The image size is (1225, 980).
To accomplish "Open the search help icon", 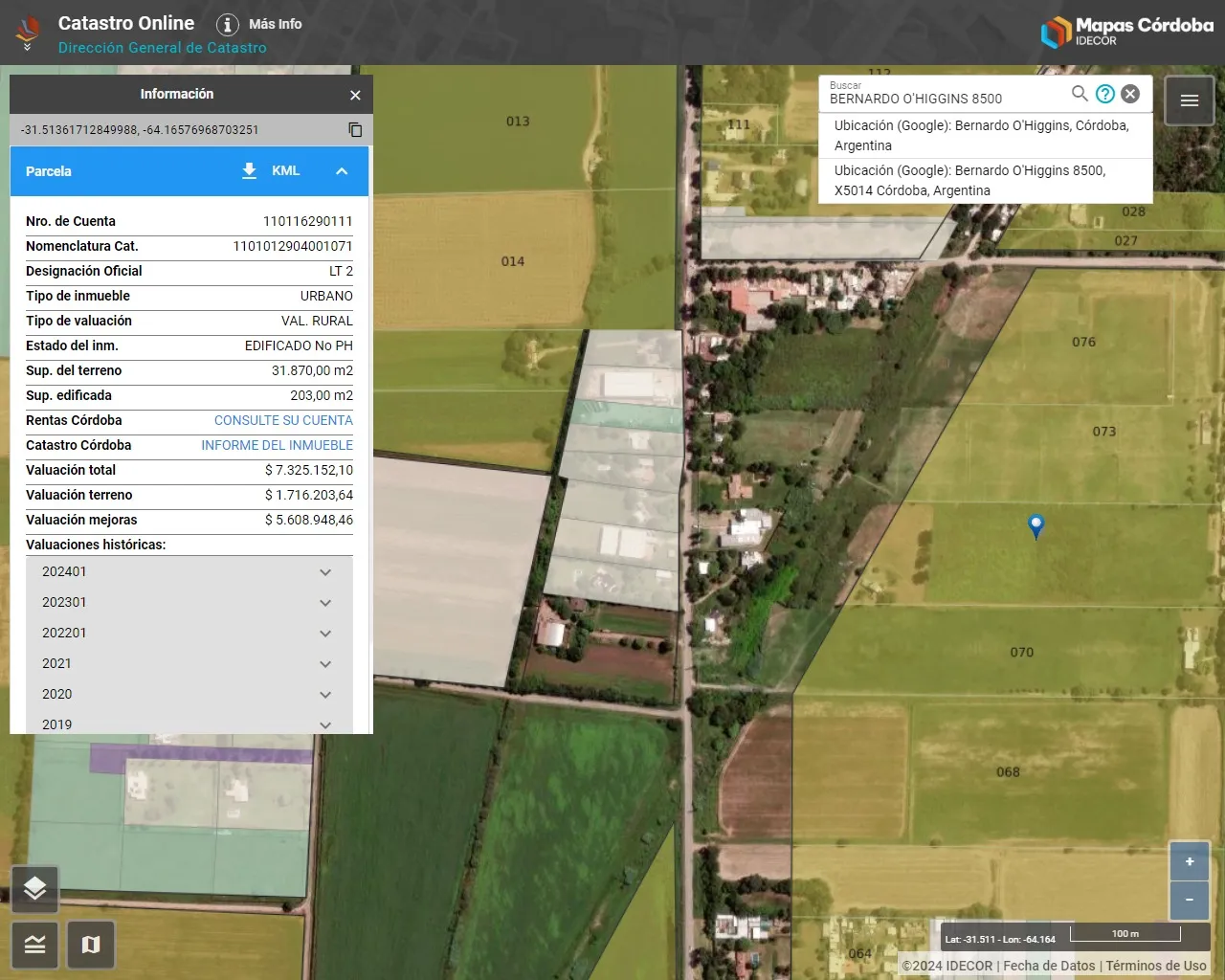I will click(x=1105, y=93).
